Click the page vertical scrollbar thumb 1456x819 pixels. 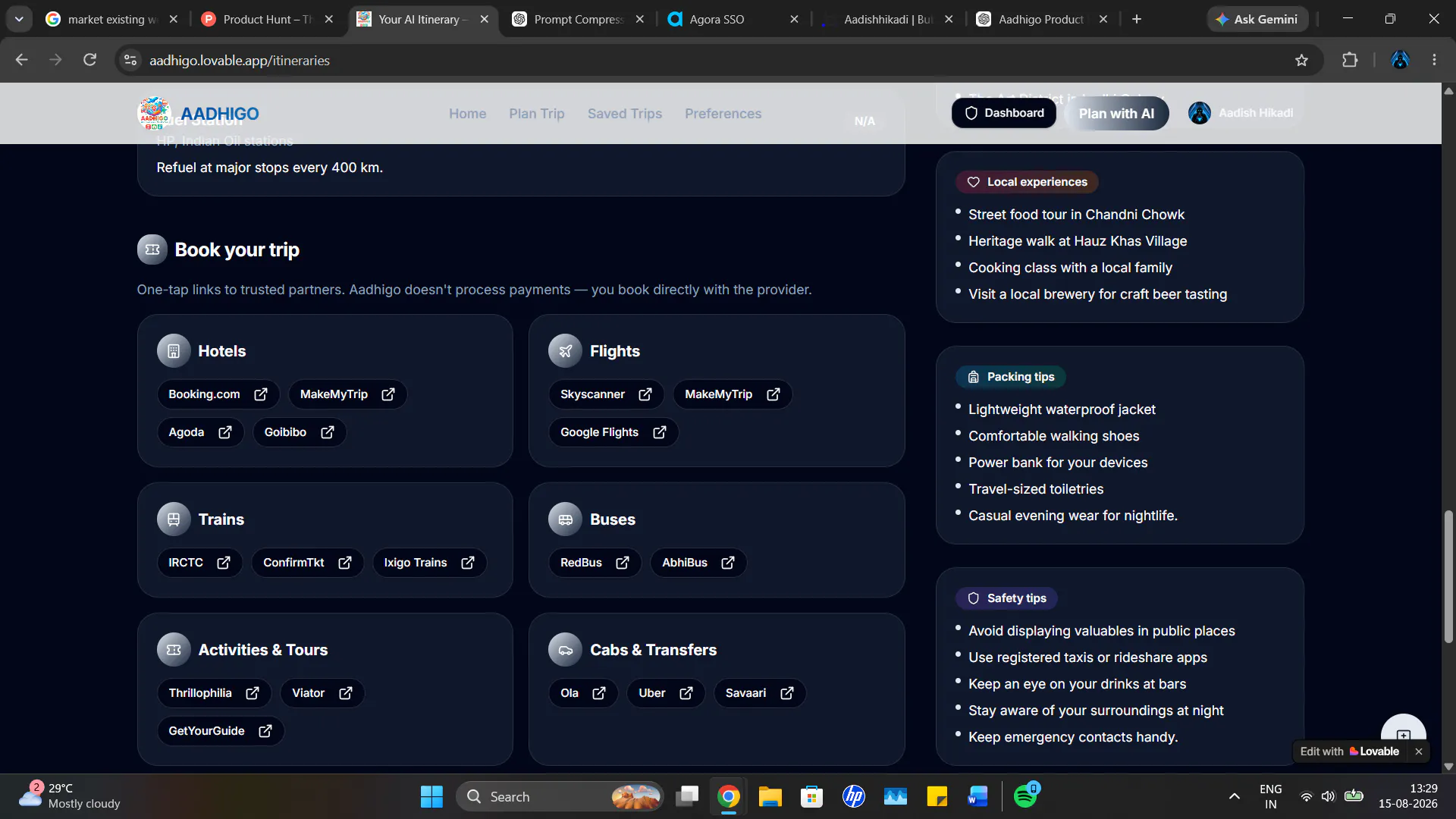point(1448,576)
